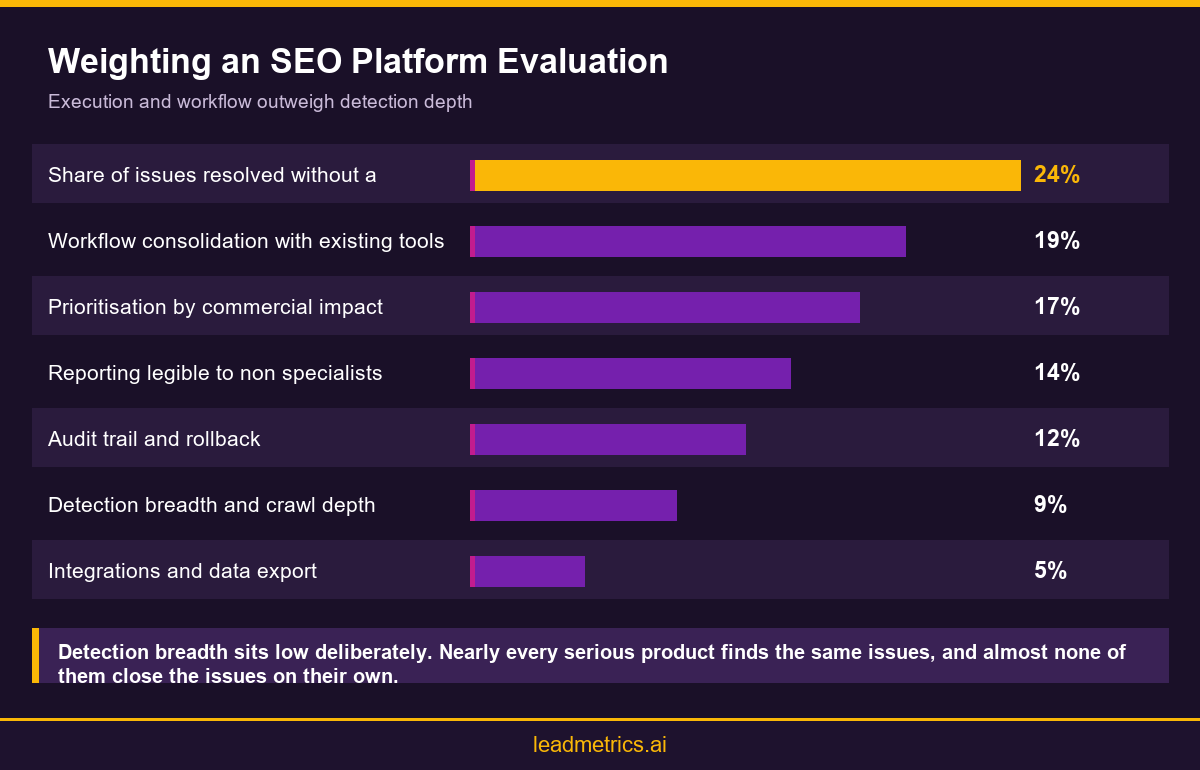Click the purple bar for Detection breadth
Viewport: 1200px width, 770px height.
[x=573, y=505]
